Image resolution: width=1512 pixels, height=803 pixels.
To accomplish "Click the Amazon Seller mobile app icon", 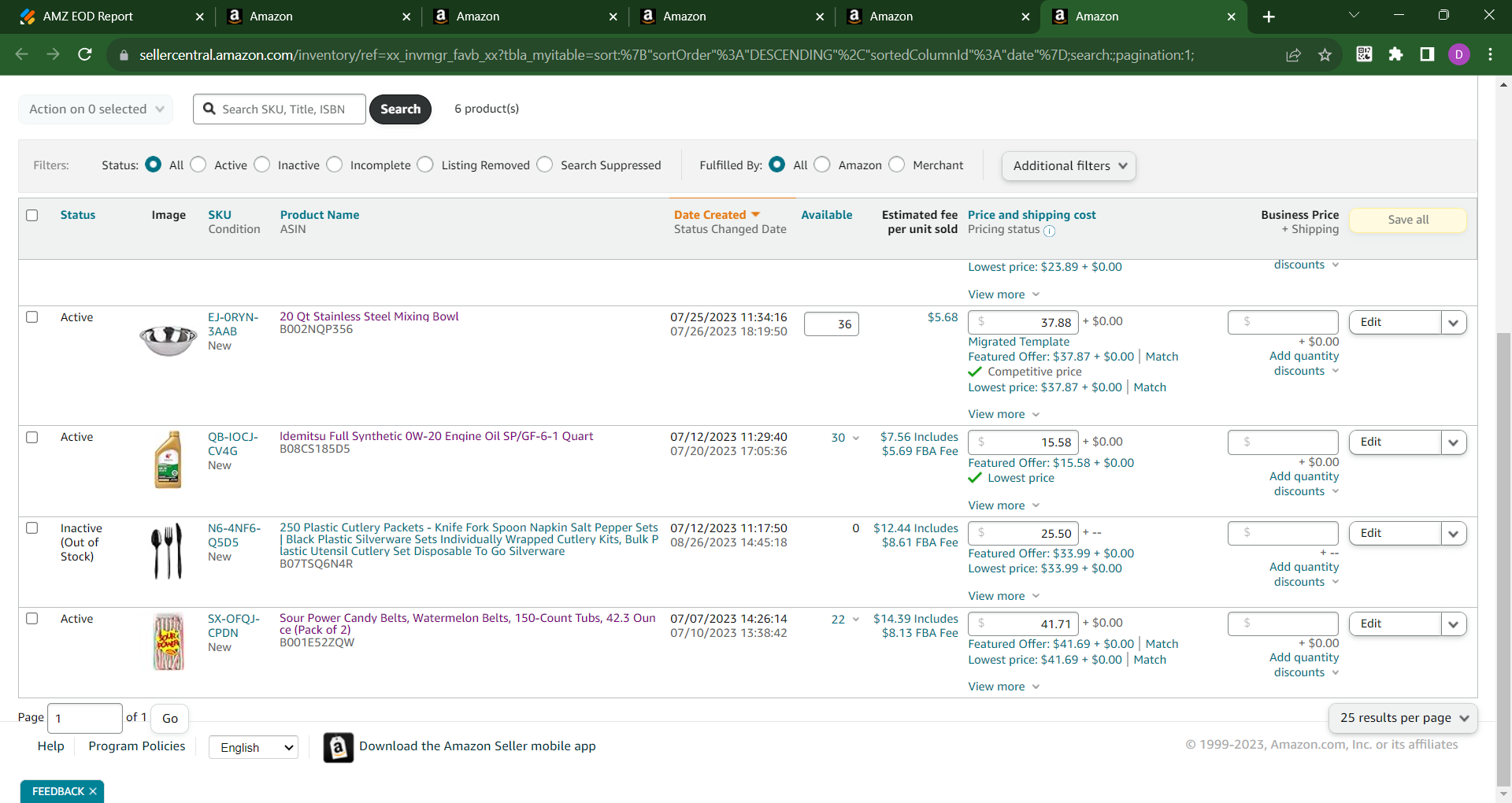I will 338,747.
